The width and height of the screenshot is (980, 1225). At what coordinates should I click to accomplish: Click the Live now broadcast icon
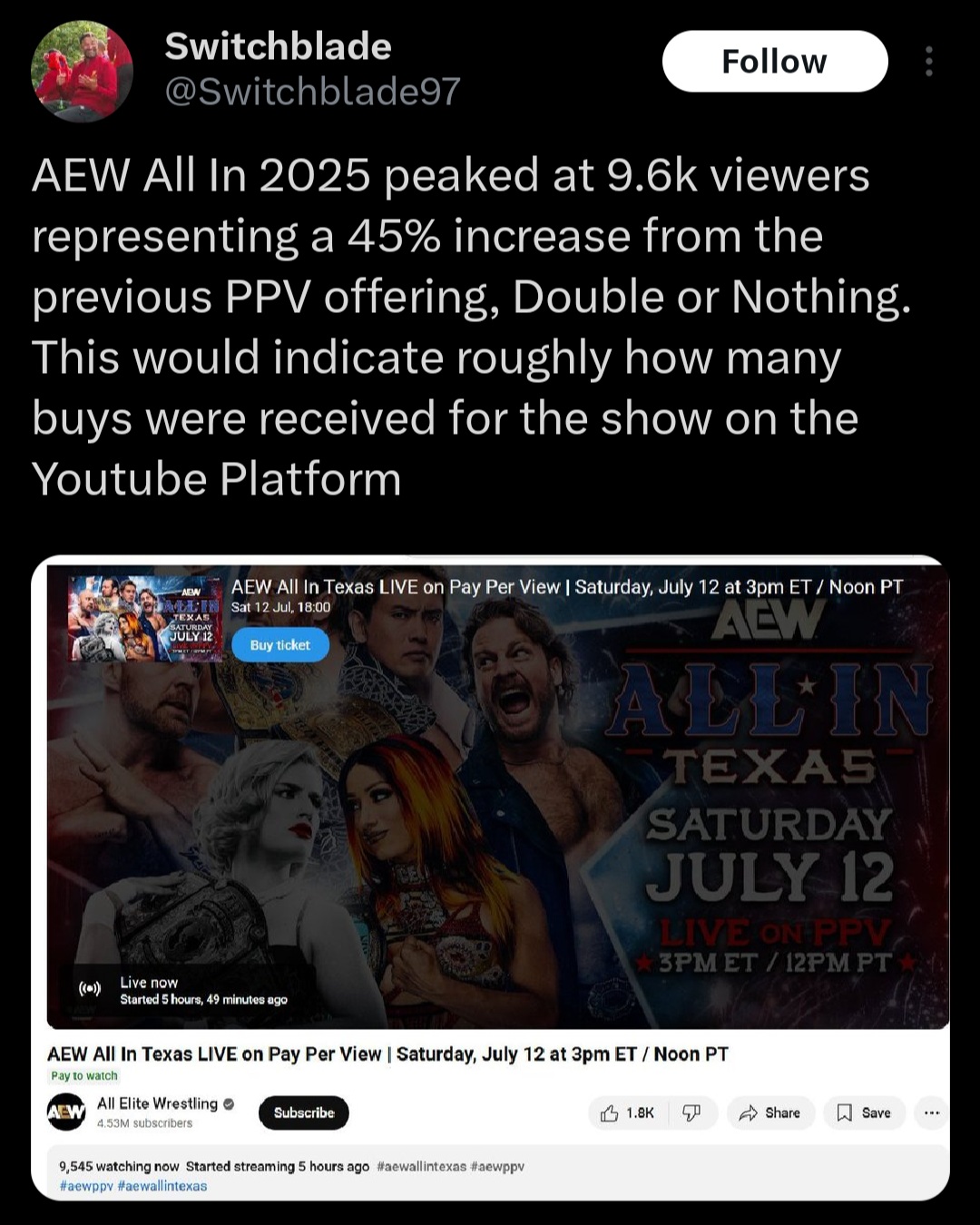tap(90, 990)
